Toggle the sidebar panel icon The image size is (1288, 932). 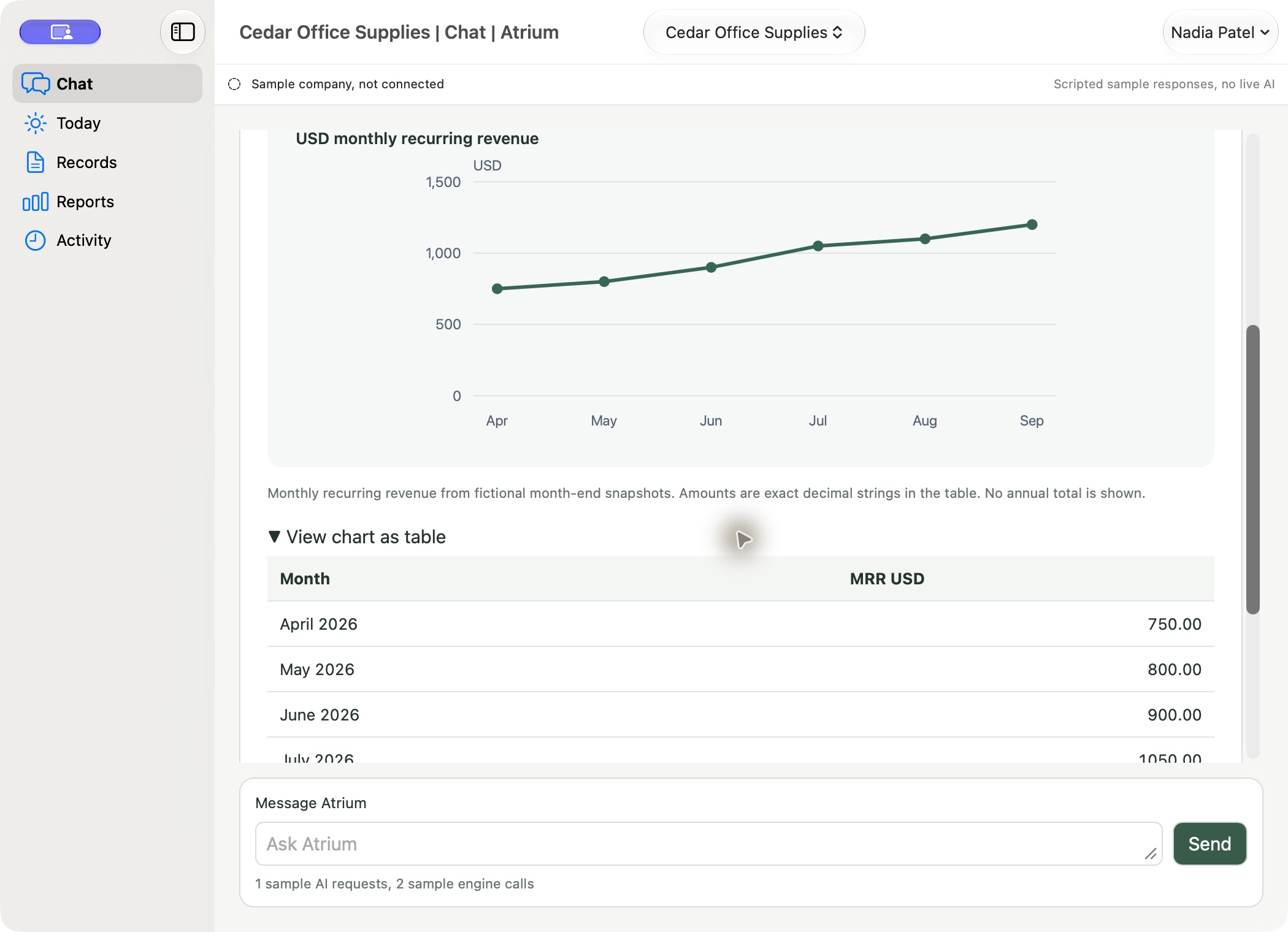tap(182, 32)
